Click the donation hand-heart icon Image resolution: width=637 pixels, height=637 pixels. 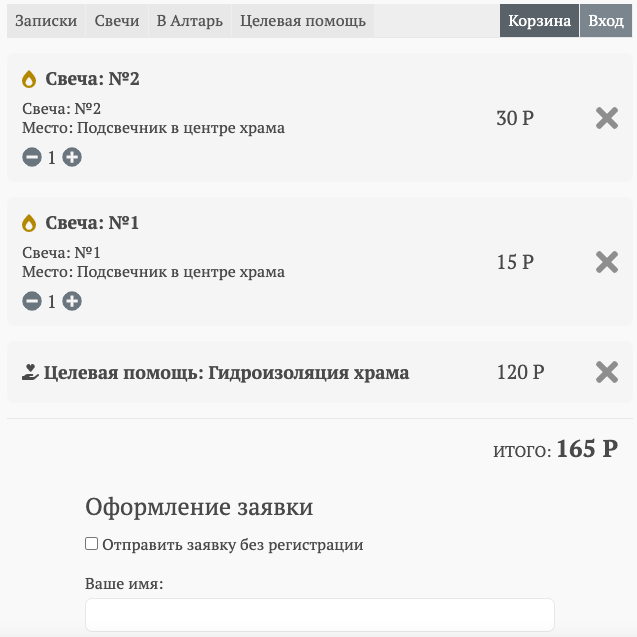click(x=30, y=373)
